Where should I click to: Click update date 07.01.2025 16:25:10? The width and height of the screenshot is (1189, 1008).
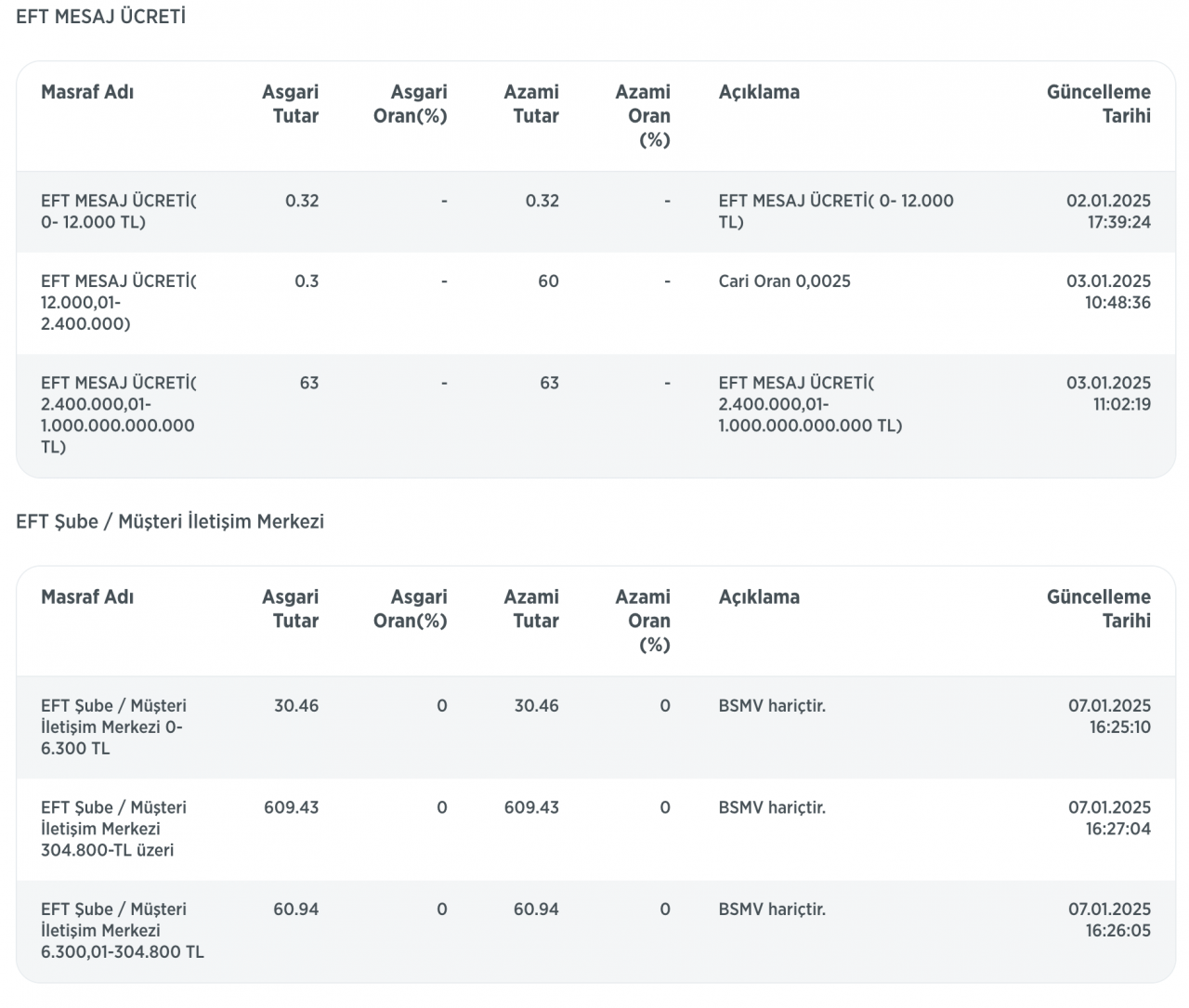click(1109, 716)
